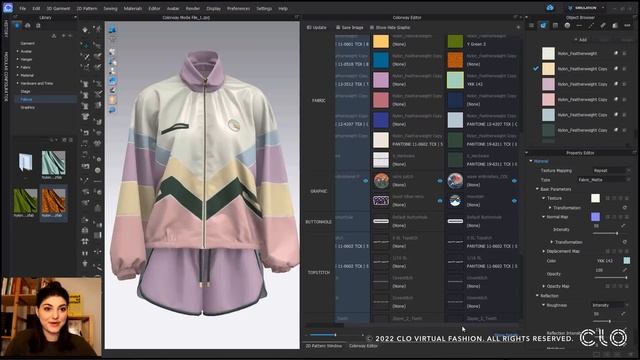Click the white Texture swatch in Property Editor
Viewport: 640px width, 360px height.
tap(596, 198)
